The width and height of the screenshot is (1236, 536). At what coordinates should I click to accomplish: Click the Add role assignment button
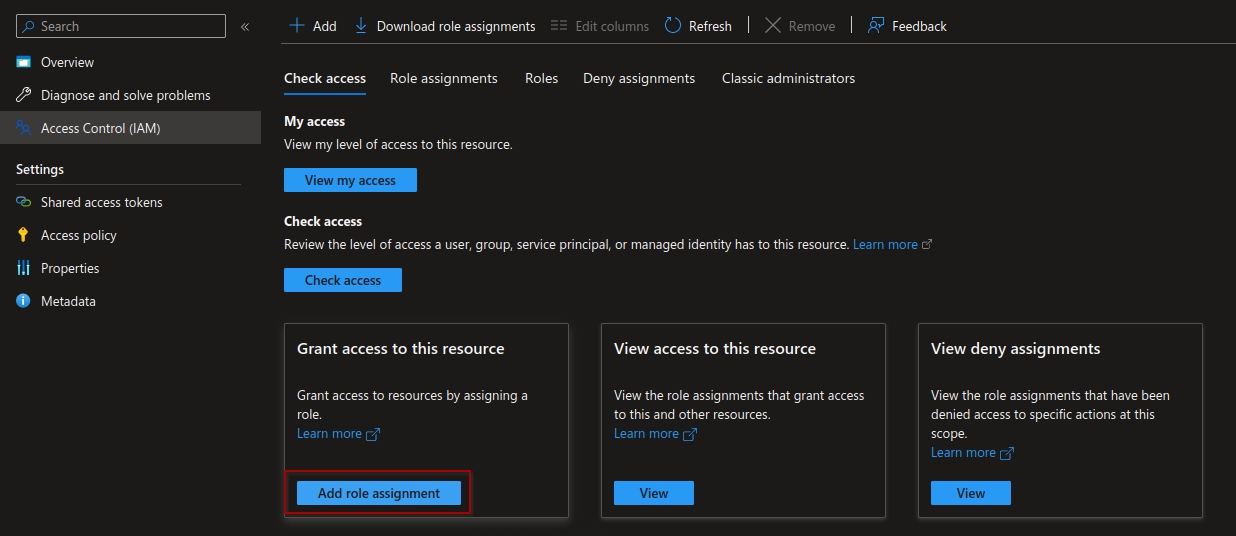[x=378, y=493]
